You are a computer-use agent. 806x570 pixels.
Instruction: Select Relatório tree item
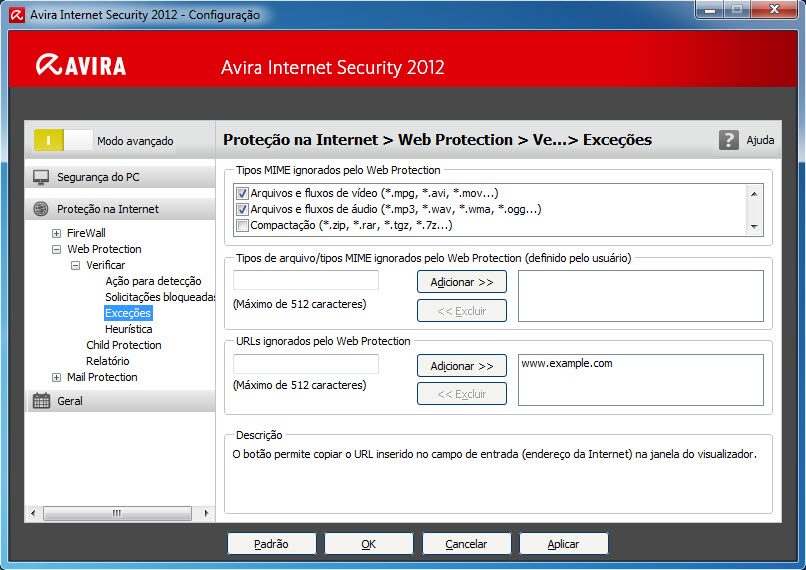[108, 361]
